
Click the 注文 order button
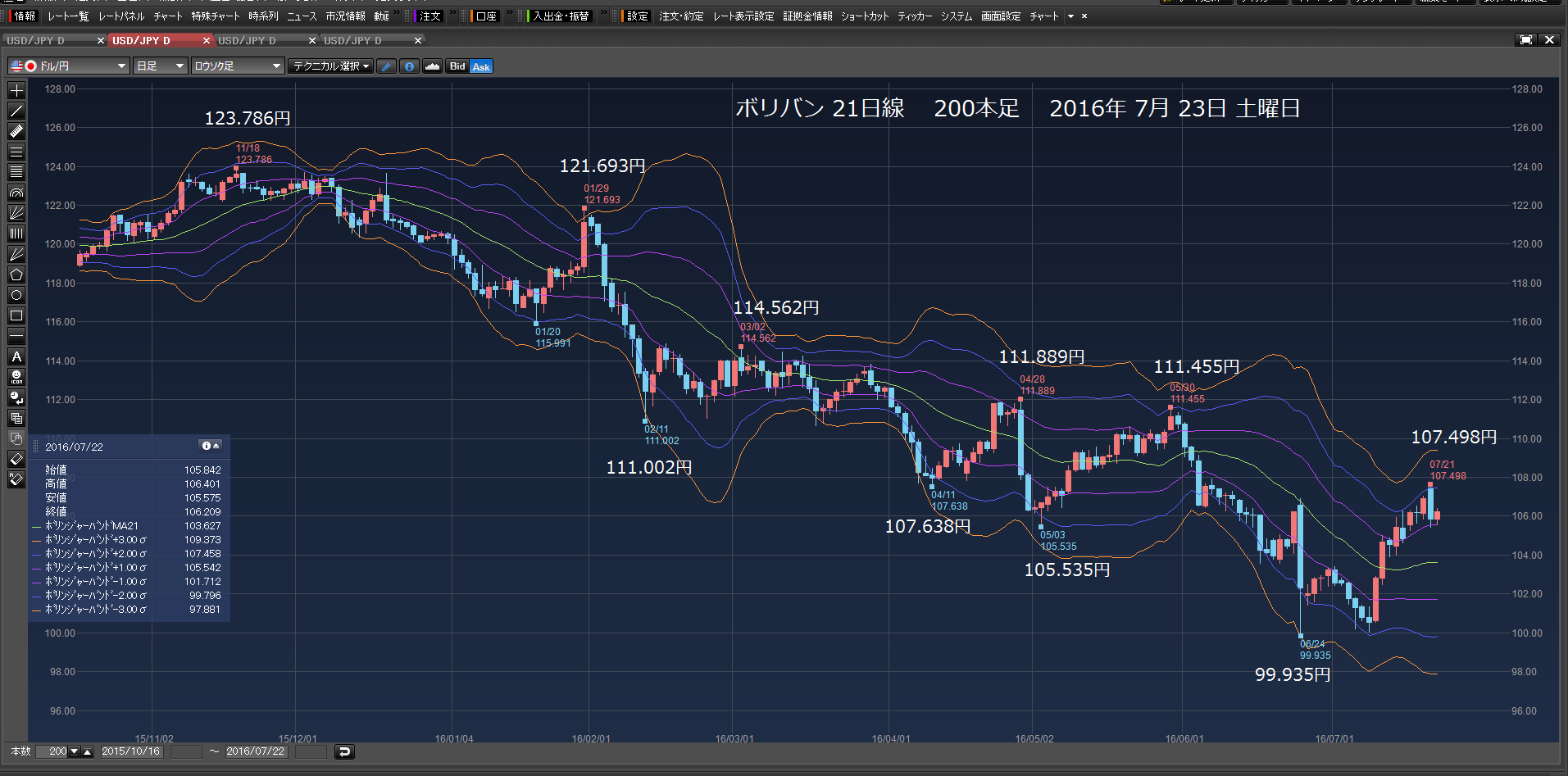click(x=429, y=16)
